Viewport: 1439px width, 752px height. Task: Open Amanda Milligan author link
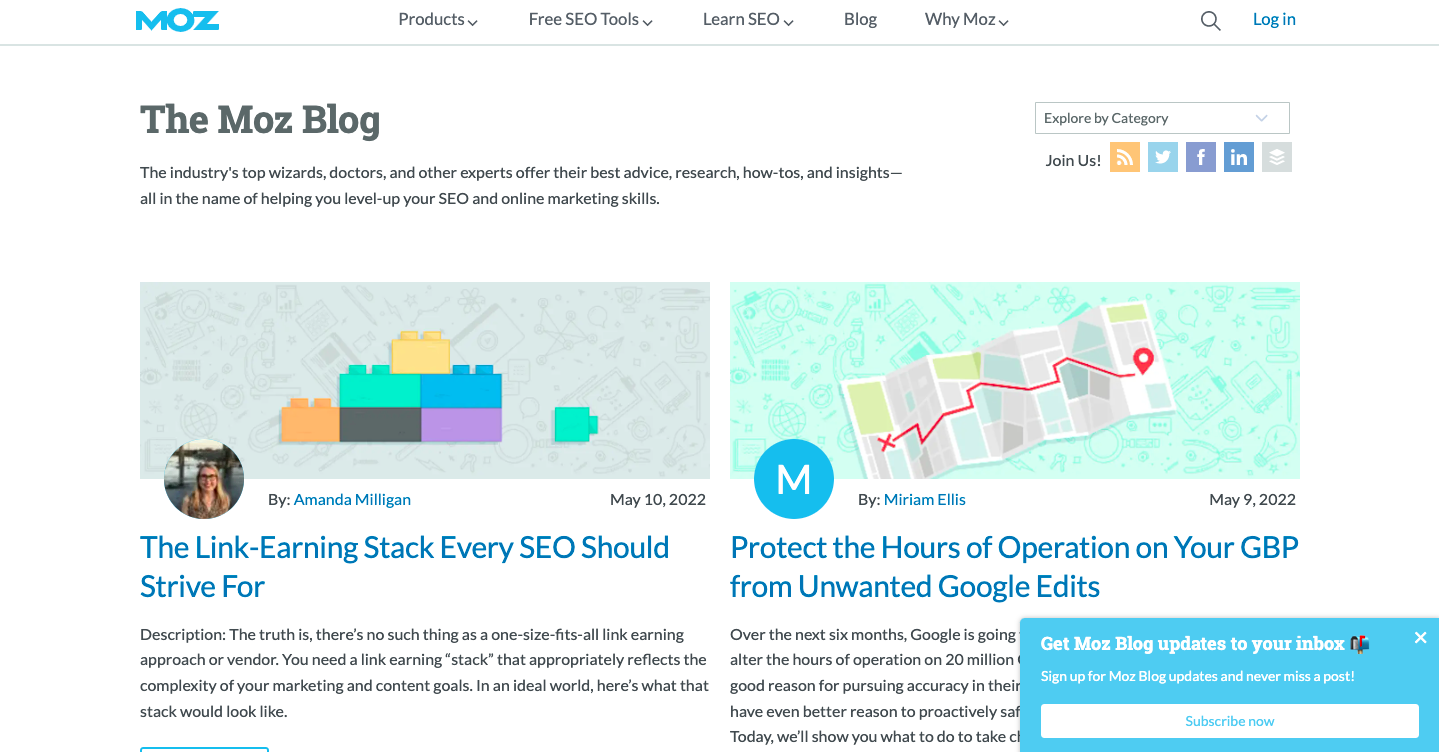[x=352, y=499]
